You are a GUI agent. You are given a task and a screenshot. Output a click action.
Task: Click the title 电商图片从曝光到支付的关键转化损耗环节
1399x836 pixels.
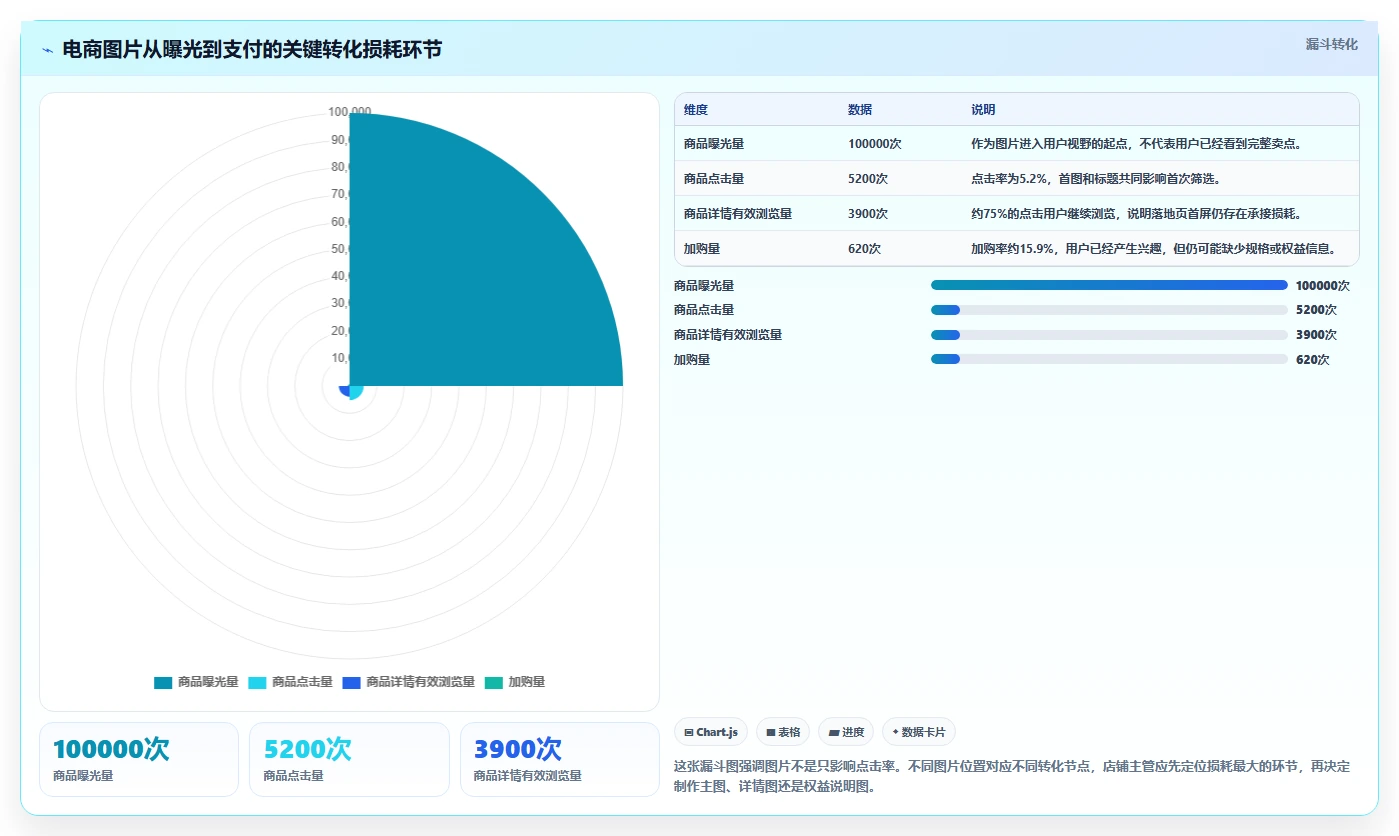click(252, 50)
